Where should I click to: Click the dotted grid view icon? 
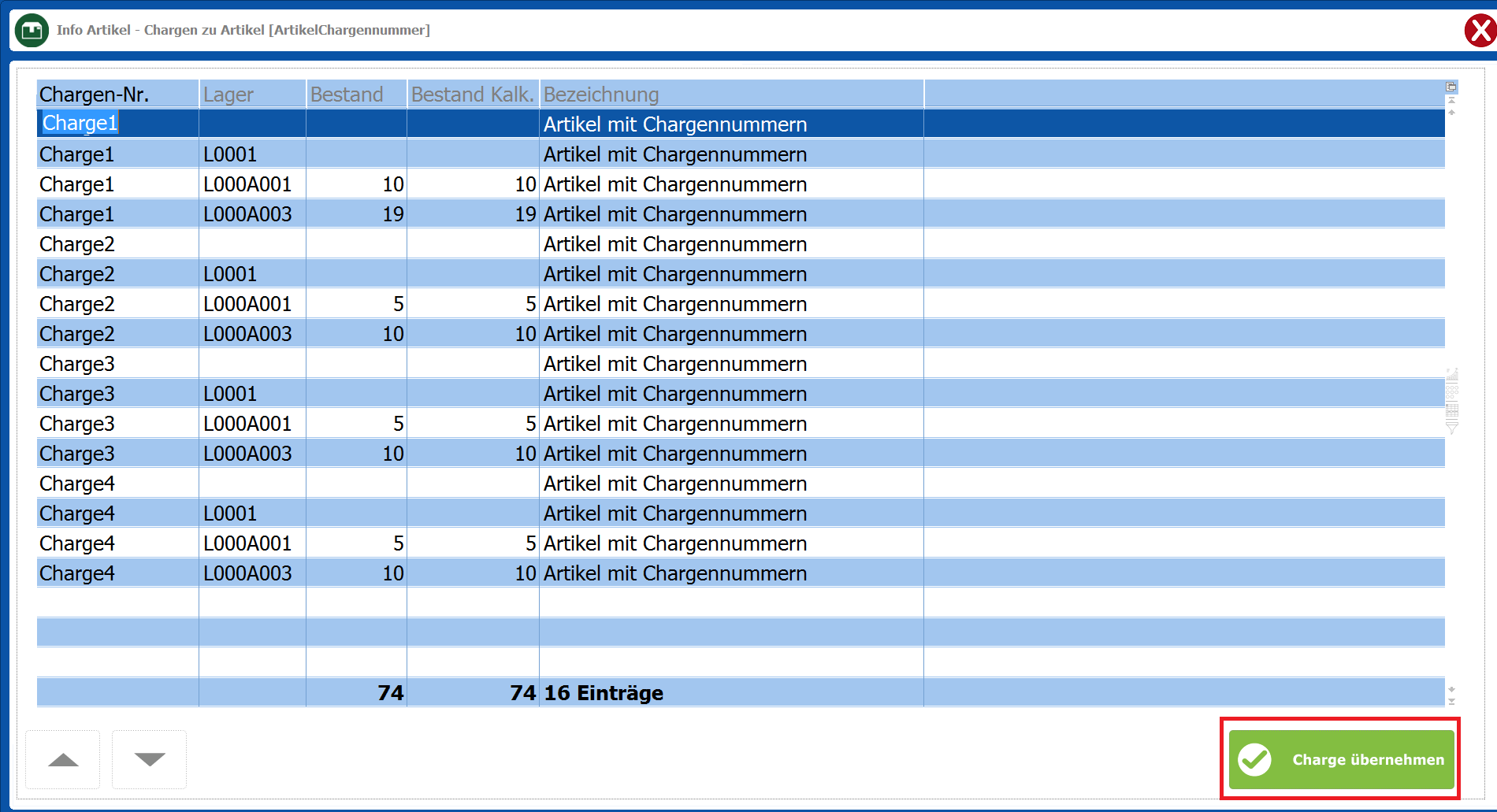(x=1452, y=391)
